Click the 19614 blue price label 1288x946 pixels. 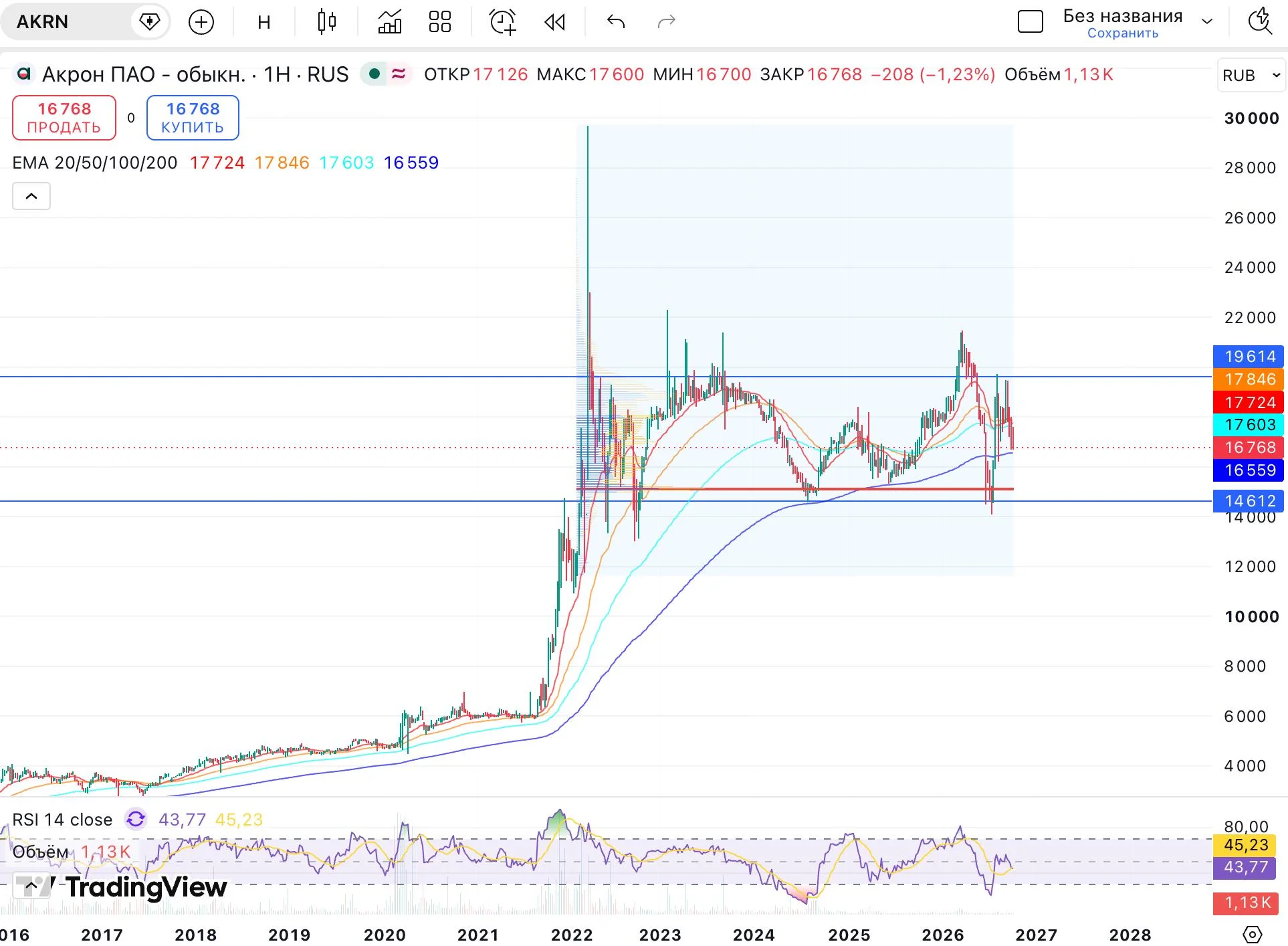point(1249,357)
